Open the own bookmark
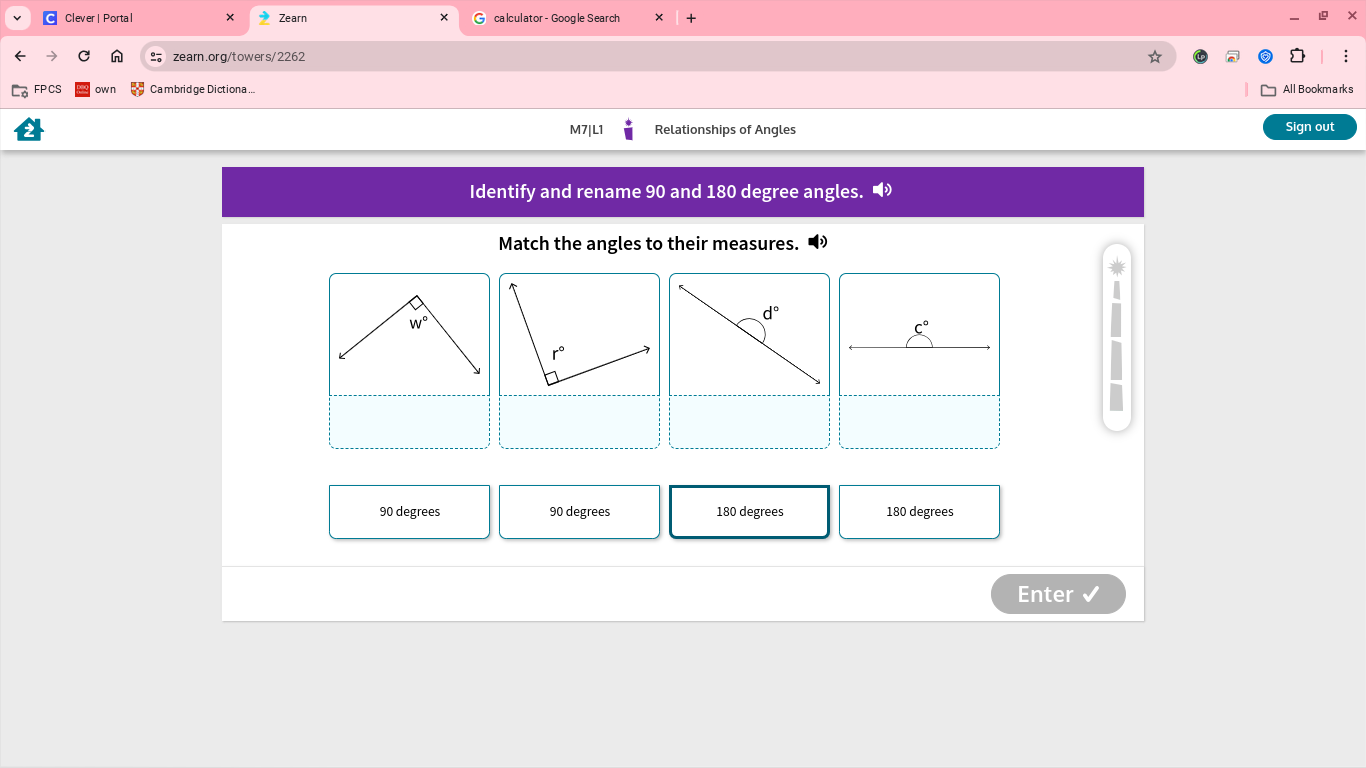This screenshot has height=768, width=1366. click(x=96, y=89)
